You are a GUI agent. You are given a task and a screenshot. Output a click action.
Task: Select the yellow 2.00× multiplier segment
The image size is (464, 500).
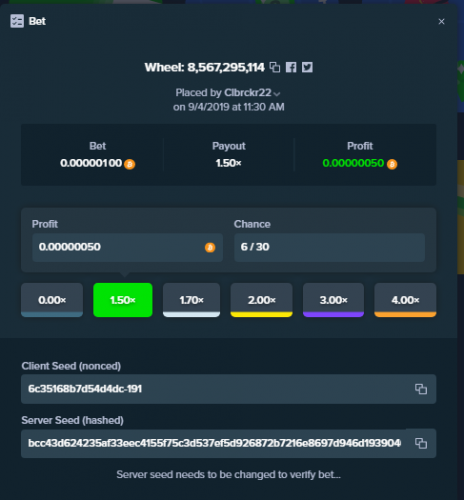click(x=261, y=300)
